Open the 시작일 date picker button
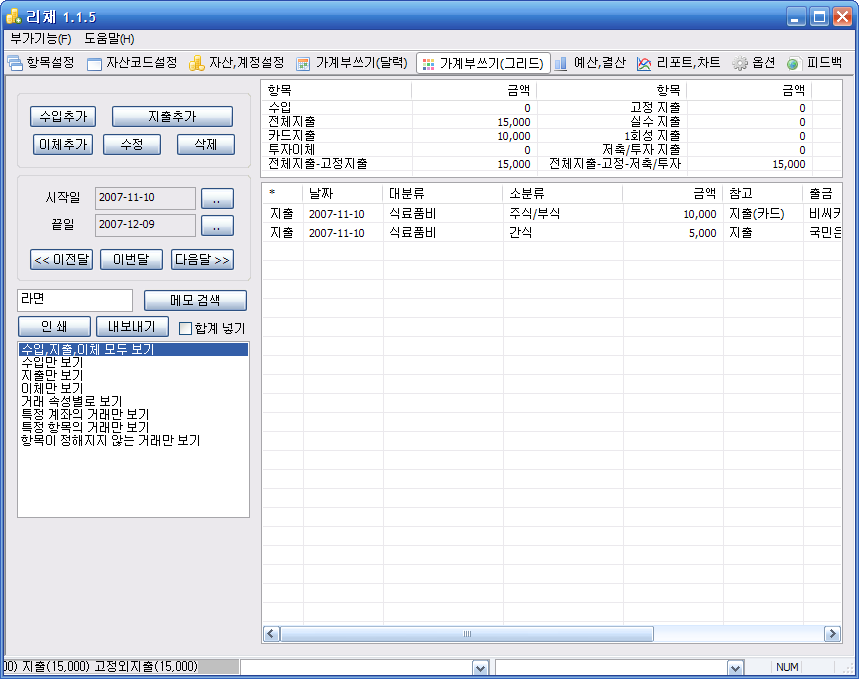 (217, 197)
